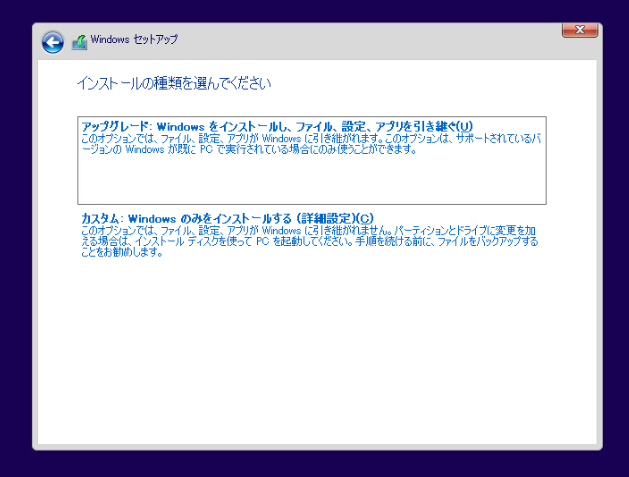
Task: Click empty space inside the upgrade option box
Action: coord(310,180)
